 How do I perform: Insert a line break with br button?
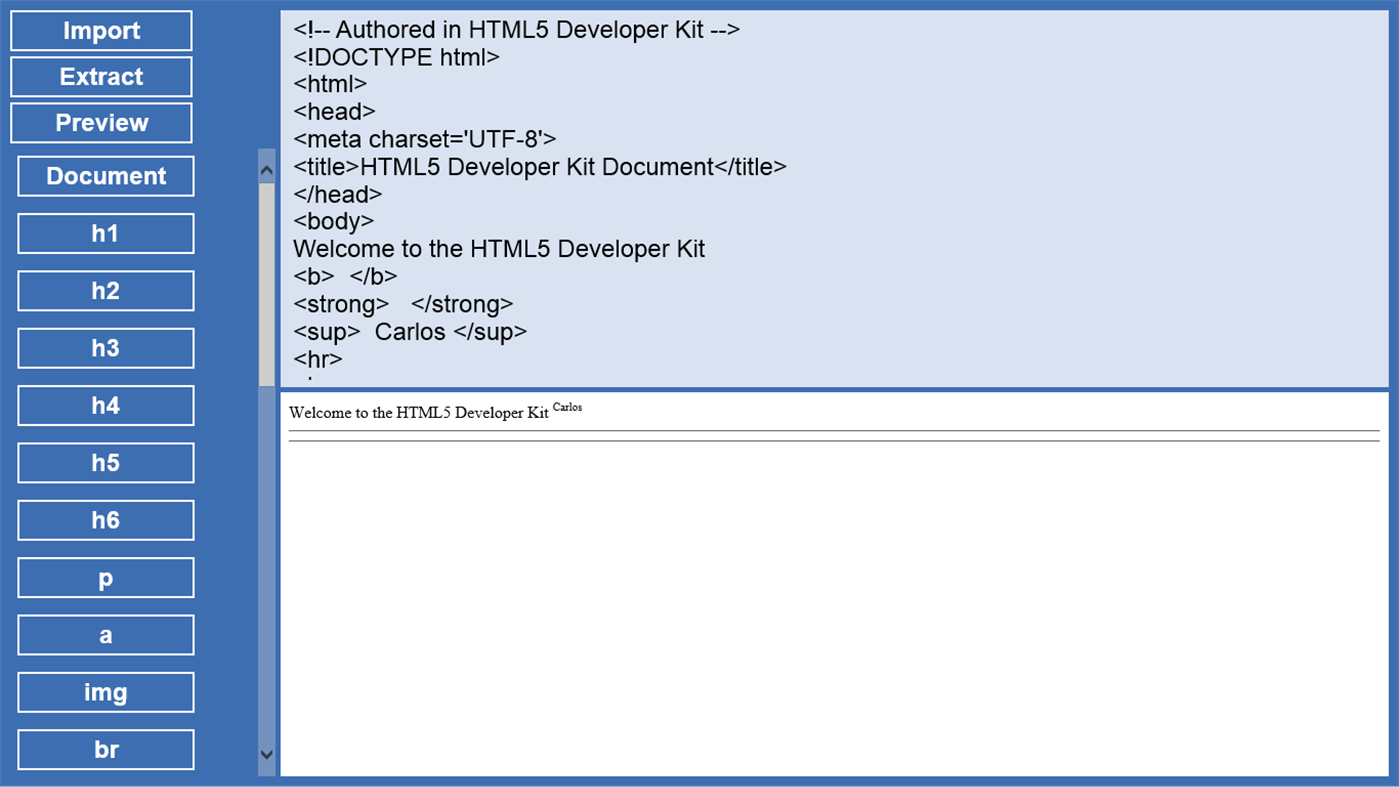click(105, 749)
